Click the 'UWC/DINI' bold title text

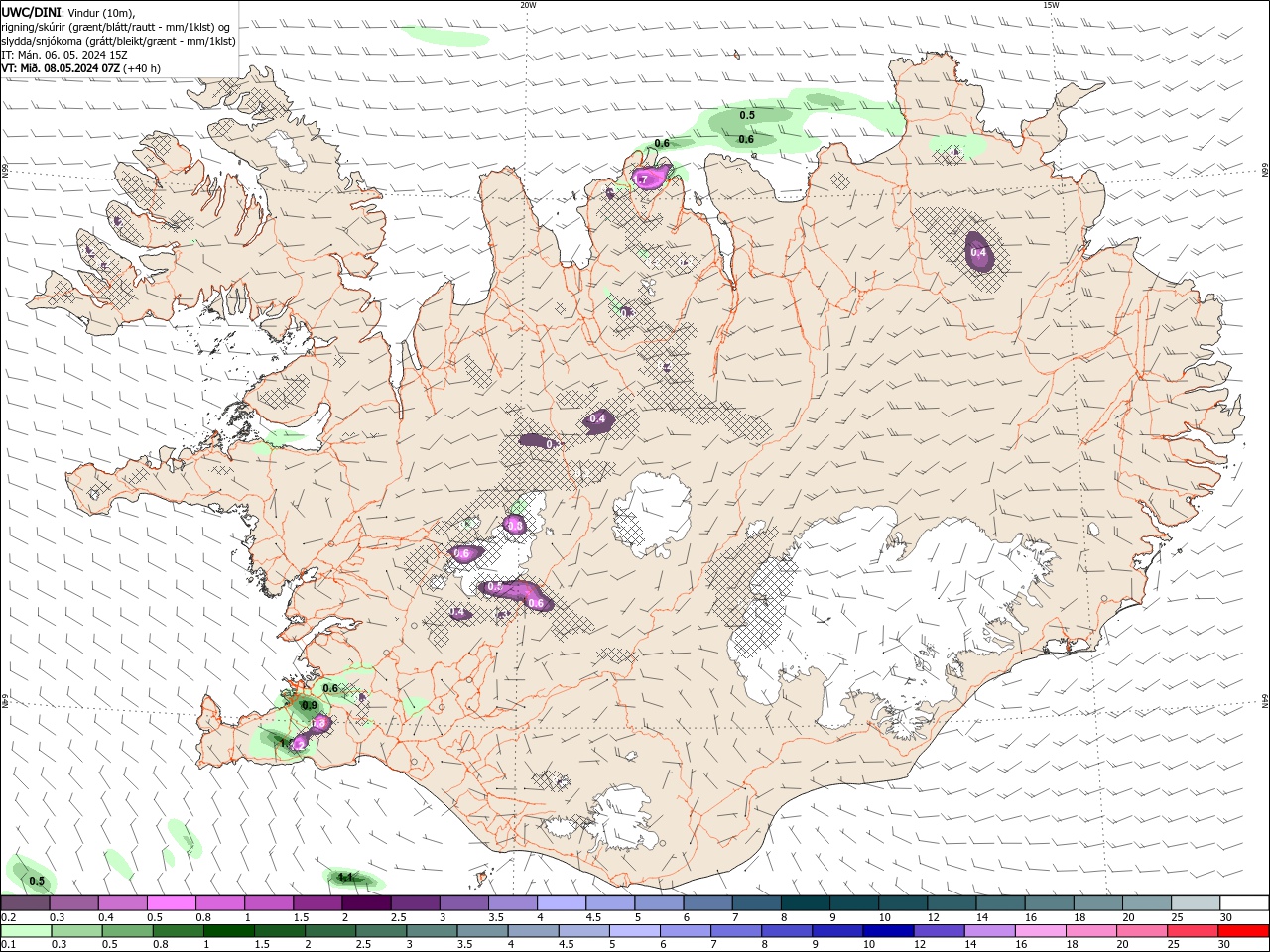point(31,11)
